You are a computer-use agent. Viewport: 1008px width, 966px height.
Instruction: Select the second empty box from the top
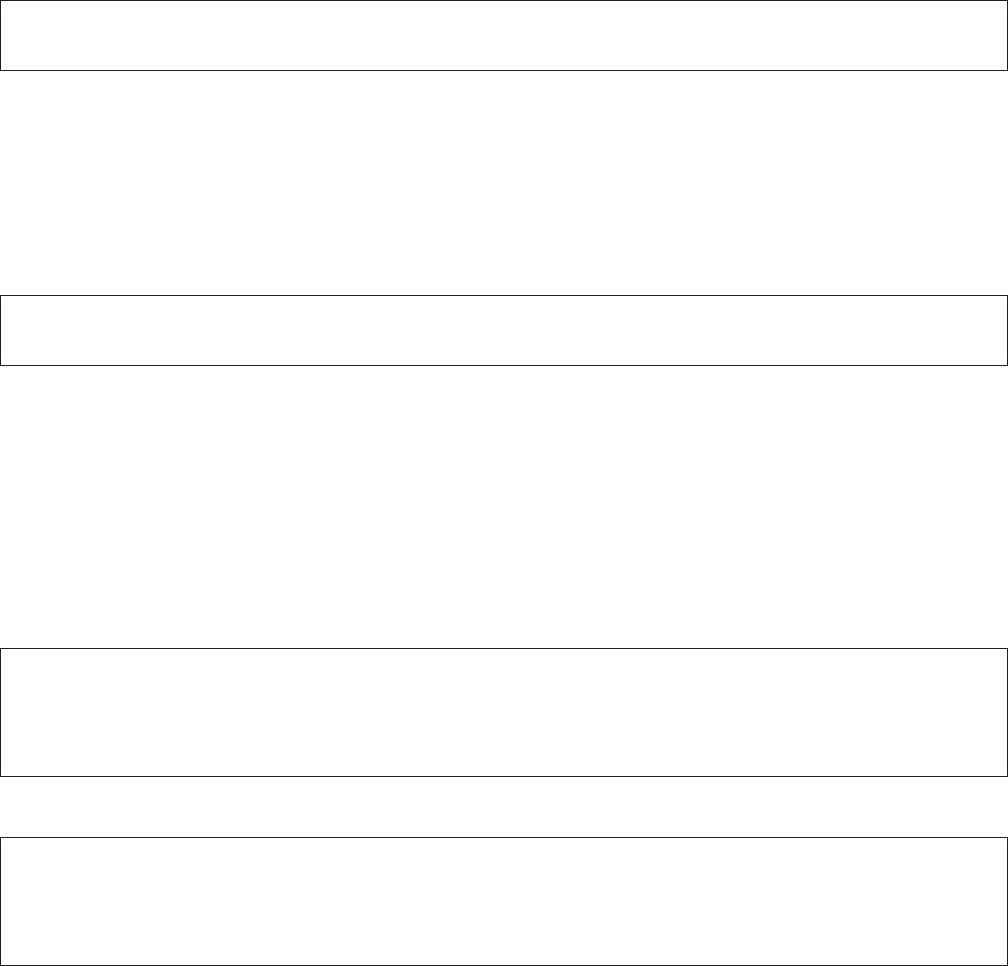pos(504,330)
